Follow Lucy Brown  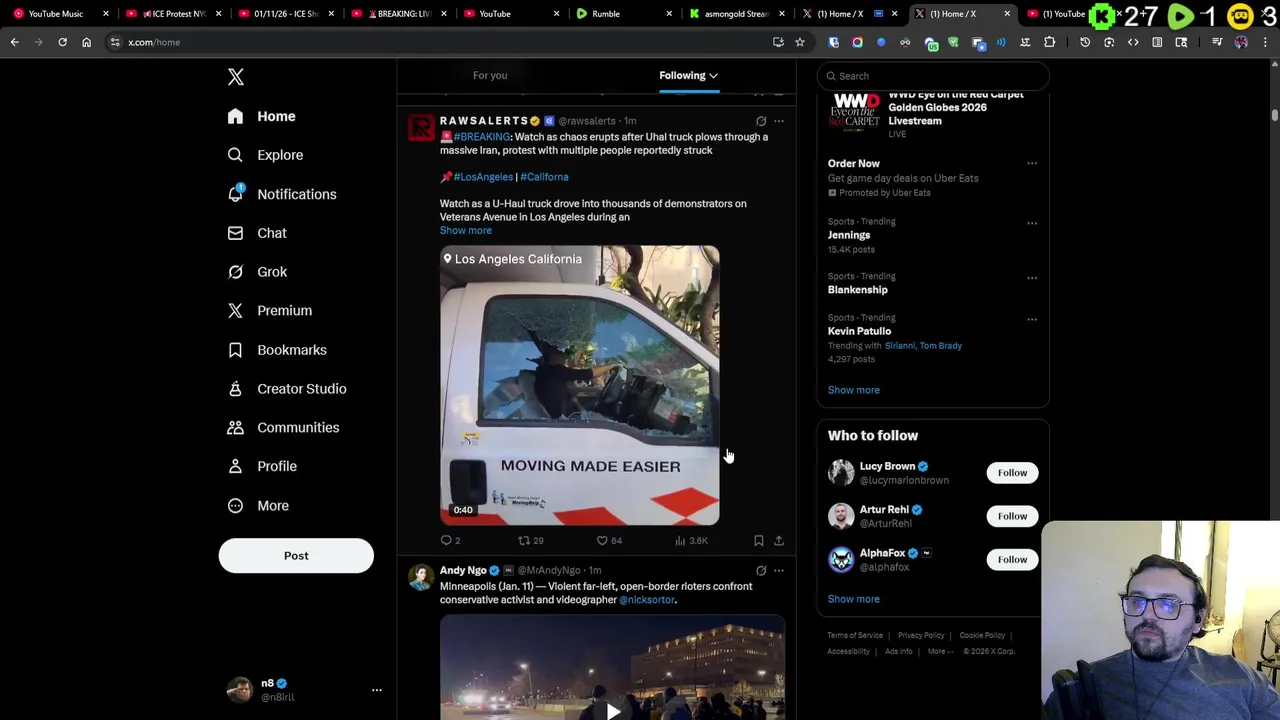(1012, 473)
